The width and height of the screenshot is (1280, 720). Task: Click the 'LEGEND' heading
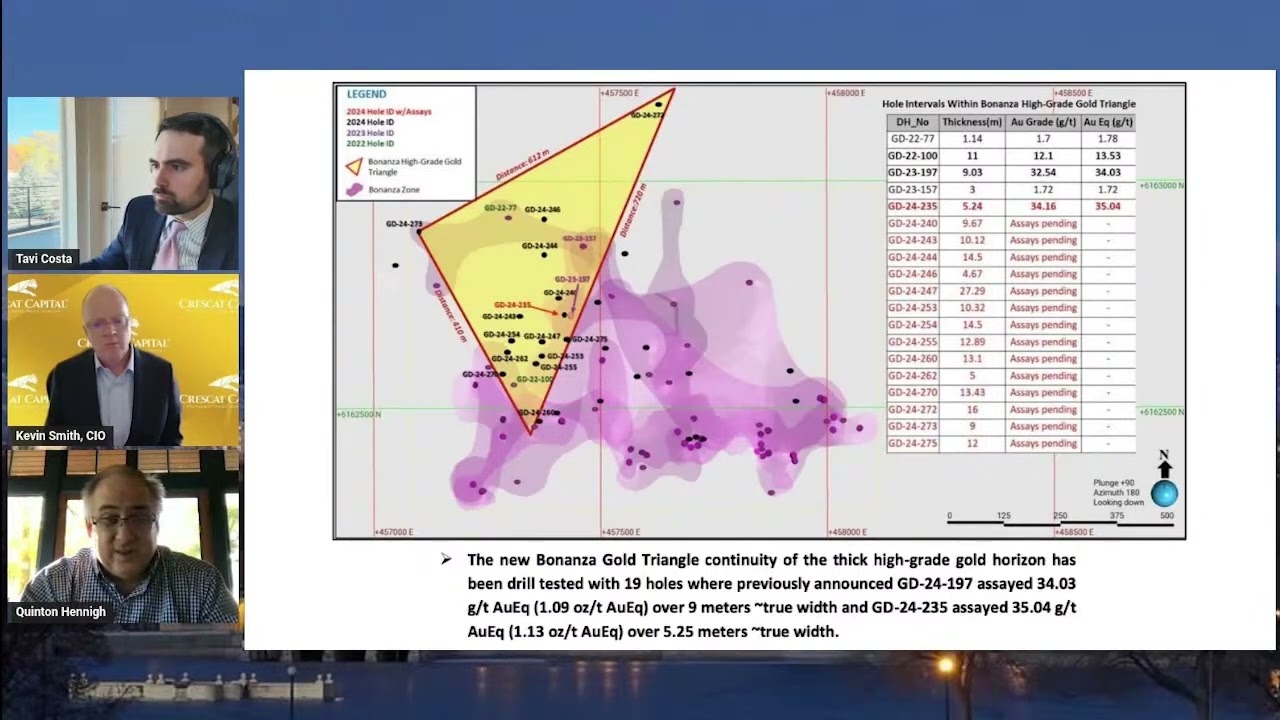pyautogui.click(x=366, y=94)
